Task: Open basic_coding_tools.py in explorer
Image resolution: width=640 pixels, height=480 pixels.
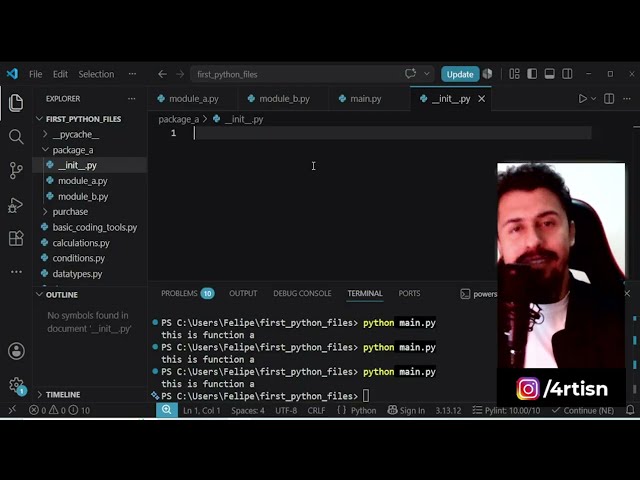Action: click(x=95, y=227)
